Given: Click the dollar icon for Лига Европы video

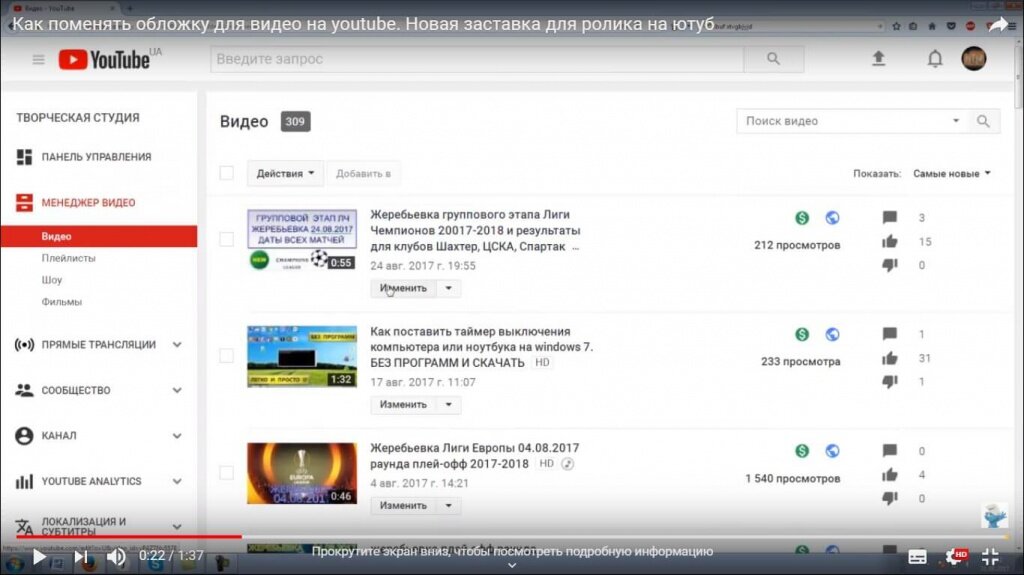Looking at the screenshot, I should coord(802,451).
